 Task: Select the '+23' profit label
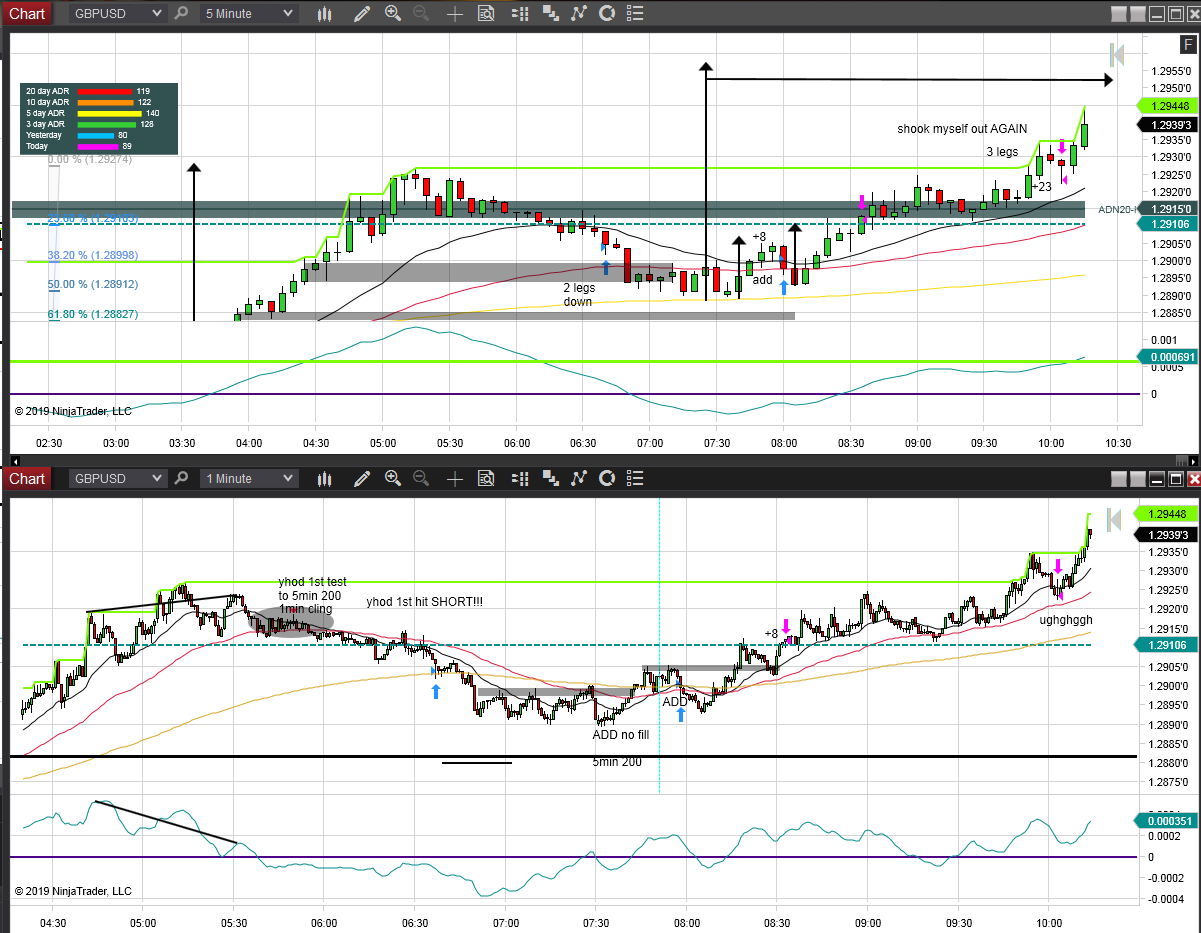(1041, 186)
